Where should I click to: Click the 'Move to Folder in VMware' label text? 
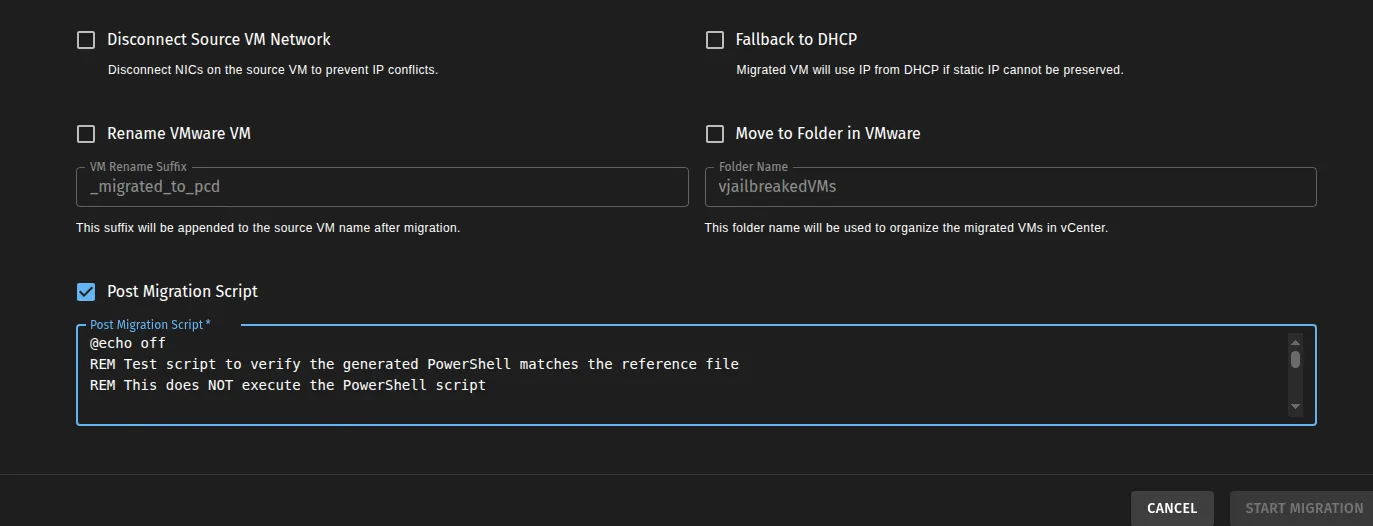828,134
